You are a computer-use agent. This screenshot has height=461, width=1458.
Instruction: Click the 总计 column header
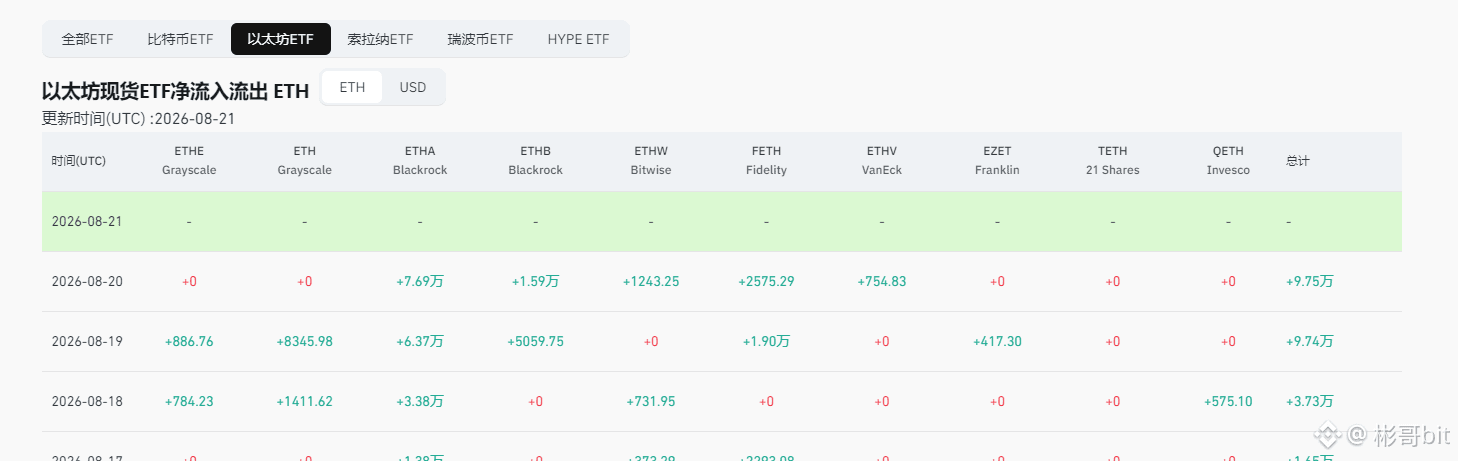pos(1298,161)
